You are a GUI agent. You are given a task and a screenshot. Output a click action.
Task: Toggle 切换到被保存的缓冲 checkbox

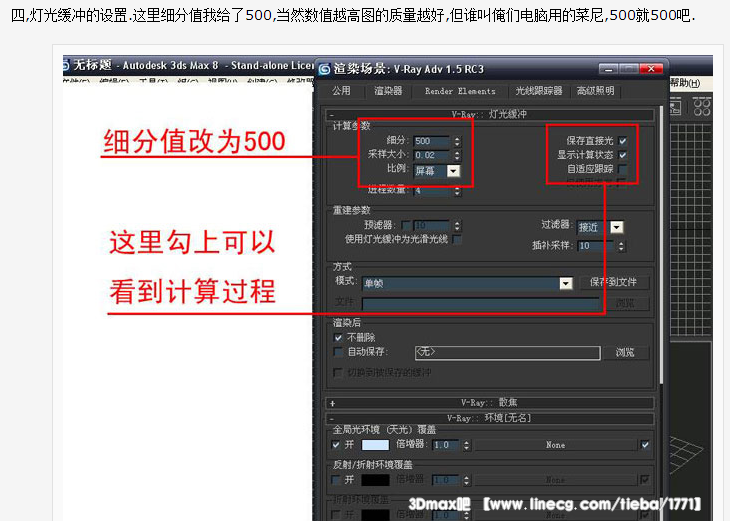338,372
